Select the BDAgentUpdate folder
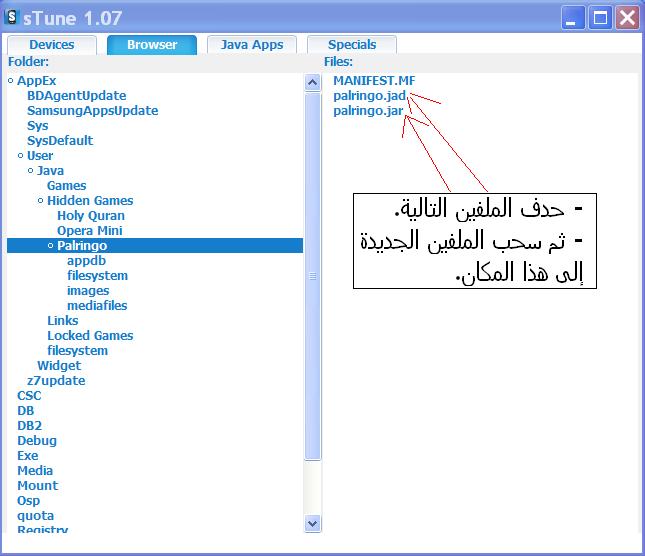 77,96
